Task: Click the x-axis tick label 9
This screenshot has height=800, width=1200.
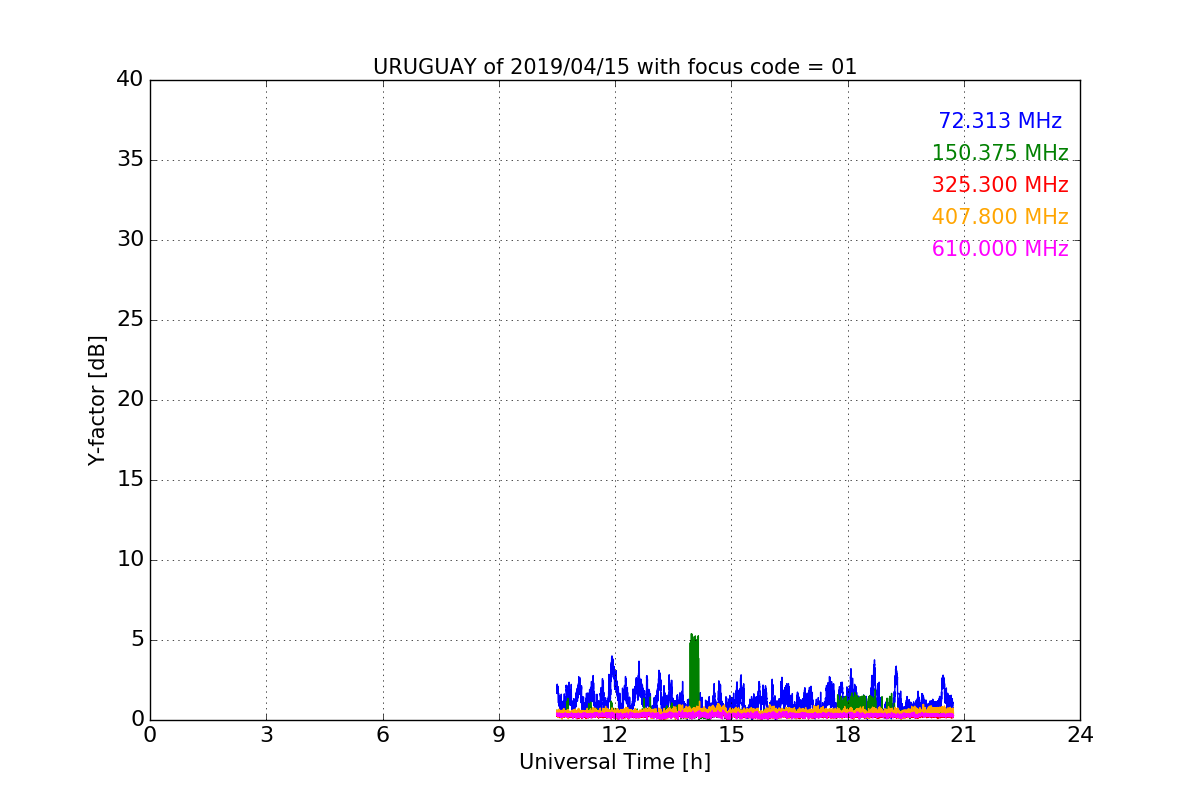Action: tap(499, 735)
